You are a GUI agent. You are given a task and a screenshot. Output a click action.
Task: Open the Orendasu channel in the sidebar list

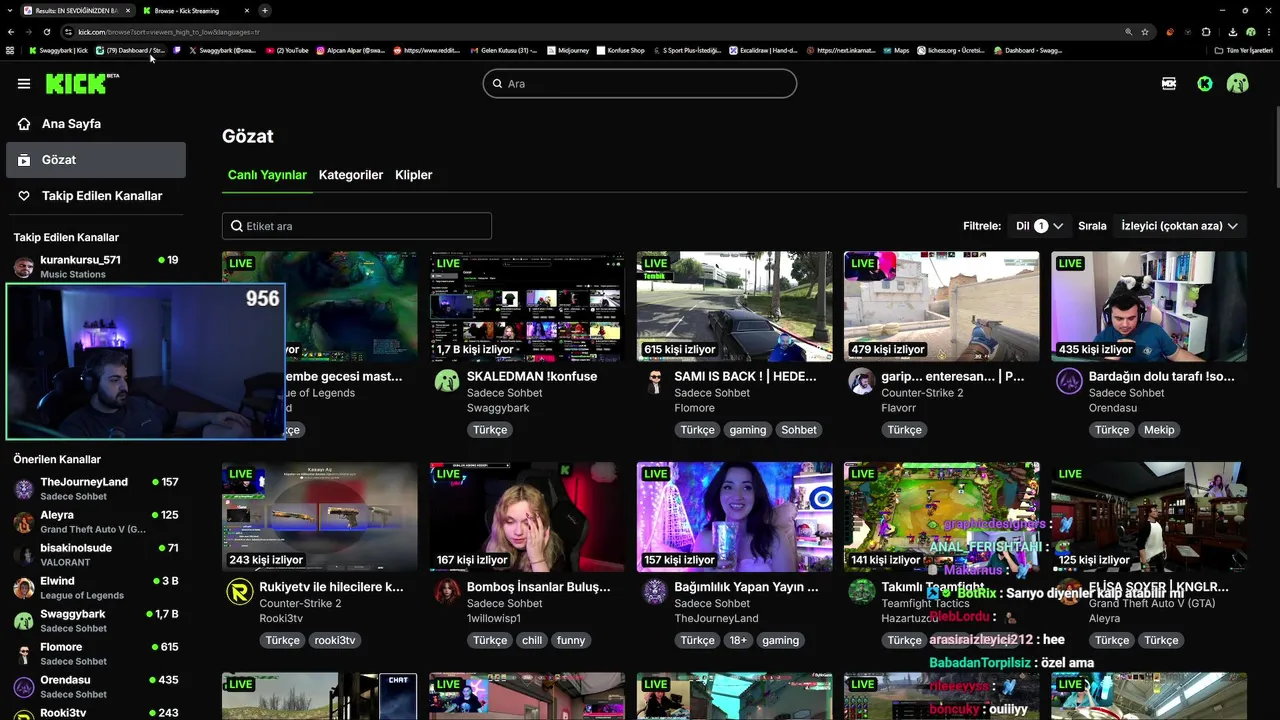point(96,687)
